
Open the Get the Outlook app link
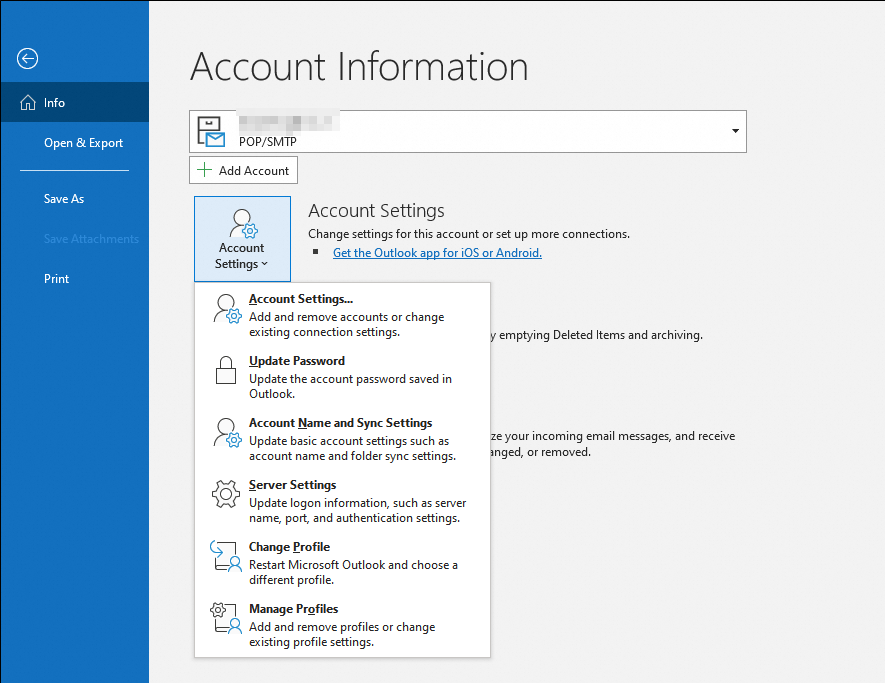pyautogui.click(x=437, y=253)
